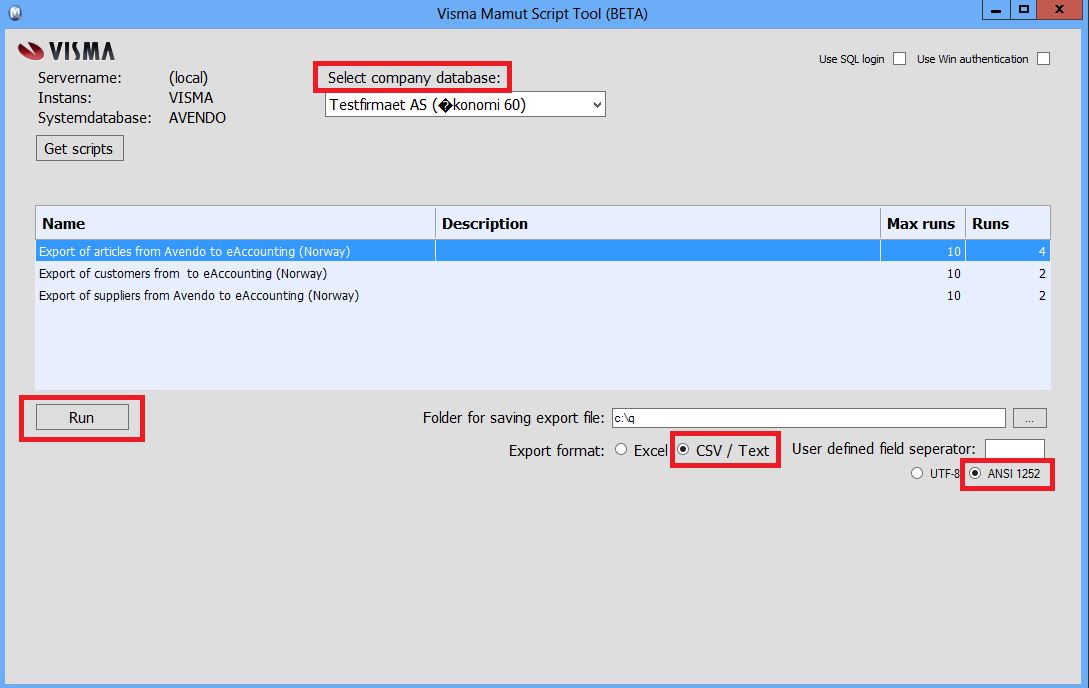This screenshot has width=1089, height=688.
Task: Click the AVENDO systemdatabase value
Action: [197, 118]
